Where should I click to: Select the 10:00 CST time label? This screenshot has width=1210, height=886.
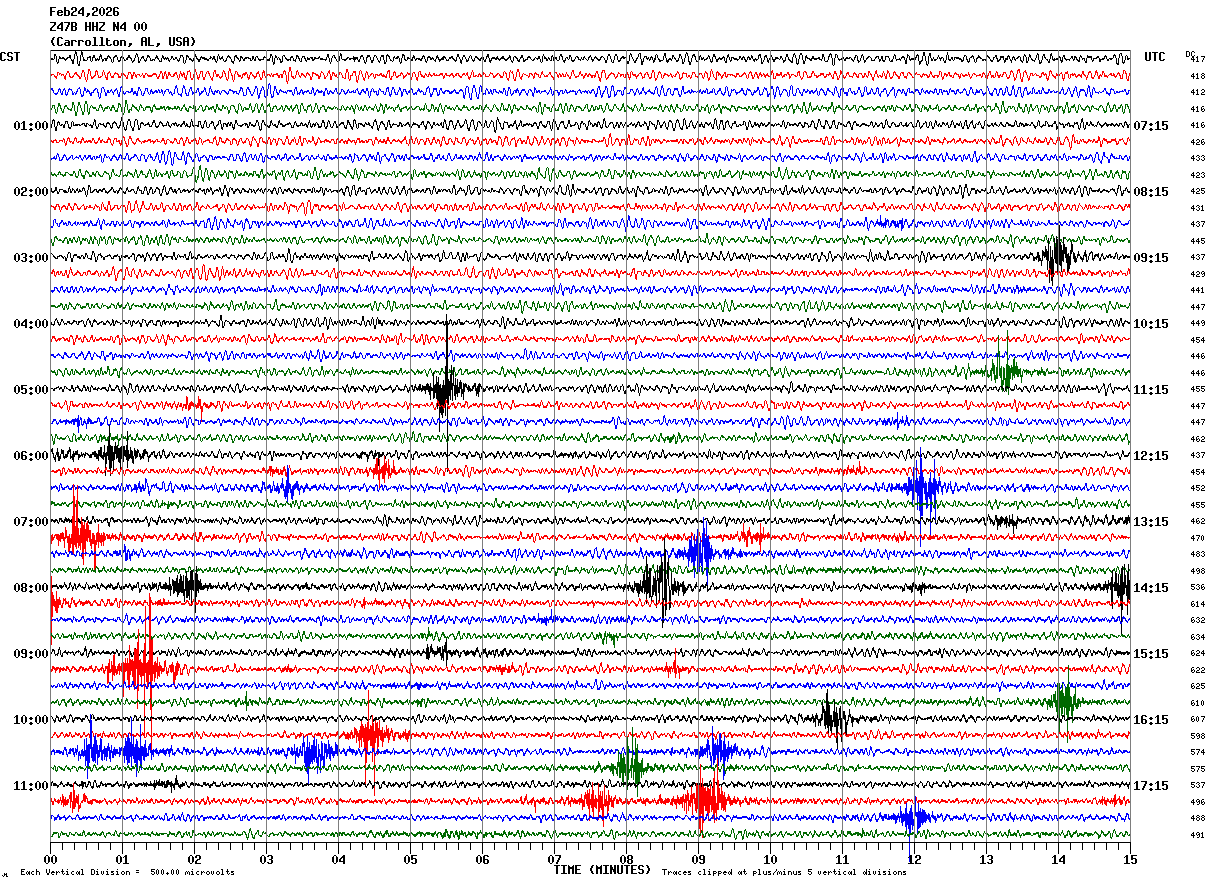click(x=30, y=720)
